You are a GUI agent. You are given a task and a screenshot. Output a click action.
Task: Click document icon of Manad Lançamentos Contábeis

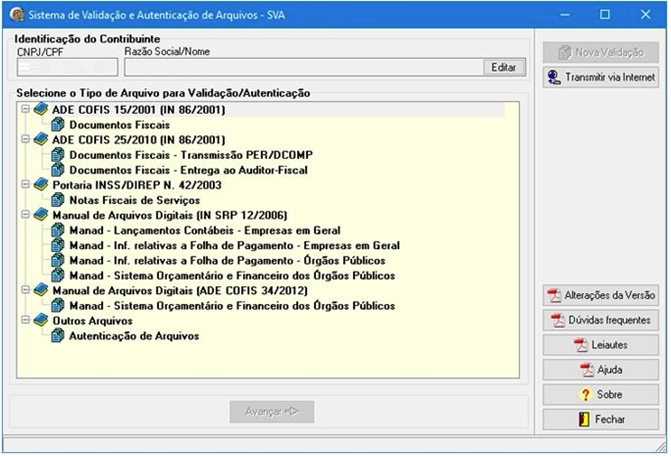point(58,230)
